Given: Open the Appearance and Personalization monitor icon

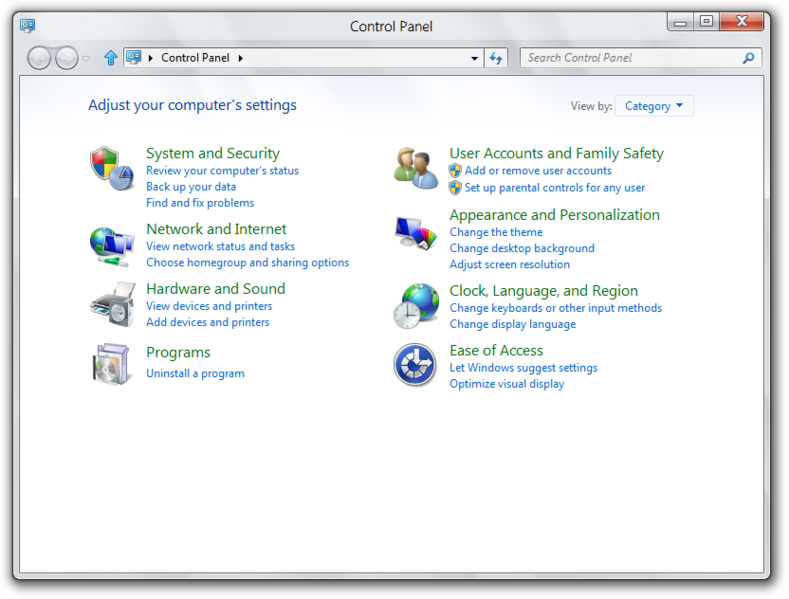Looking at the screenshot, I should (416, 233).
